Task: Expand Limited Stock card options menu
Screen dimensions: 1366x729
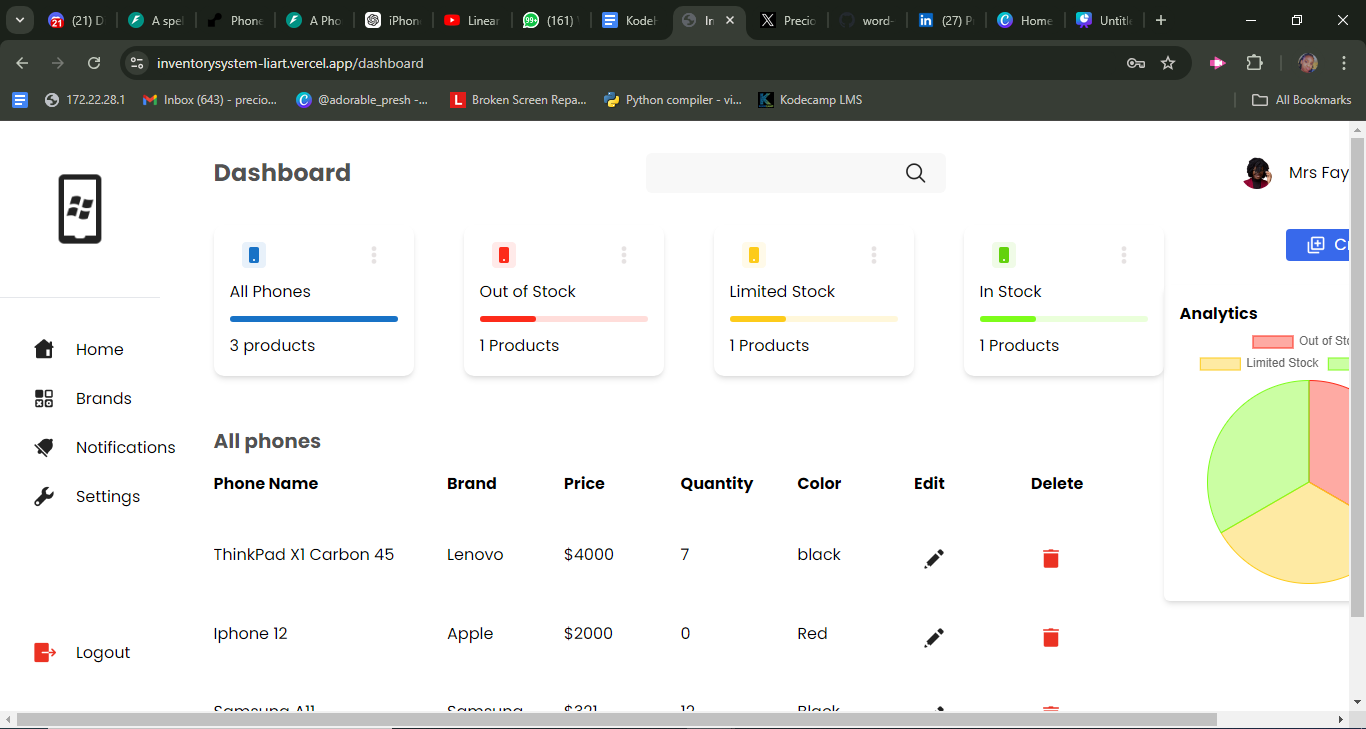Action: [874, 255]
